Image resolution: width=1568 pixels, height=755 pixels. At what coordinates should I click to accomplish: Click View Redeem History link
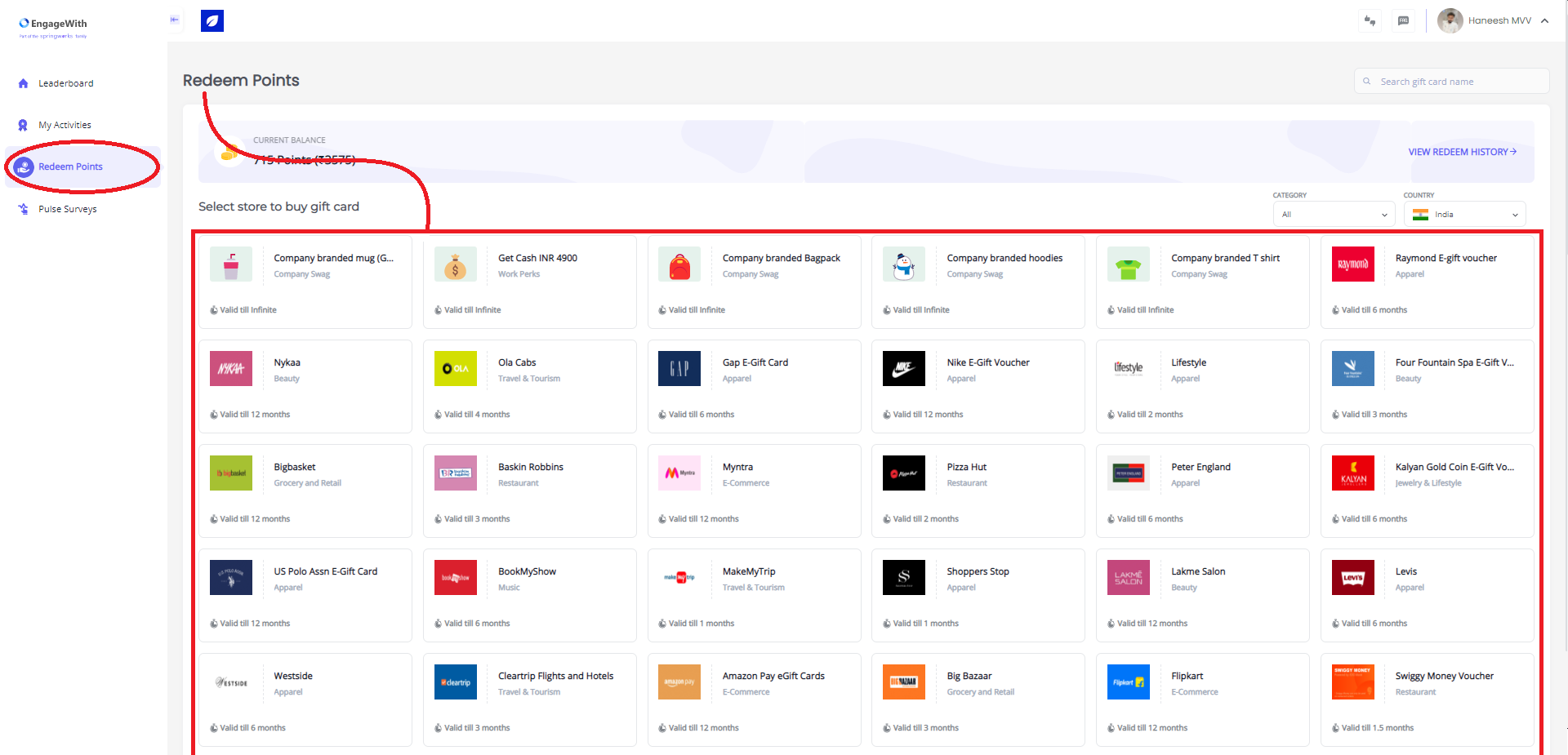1462,152
